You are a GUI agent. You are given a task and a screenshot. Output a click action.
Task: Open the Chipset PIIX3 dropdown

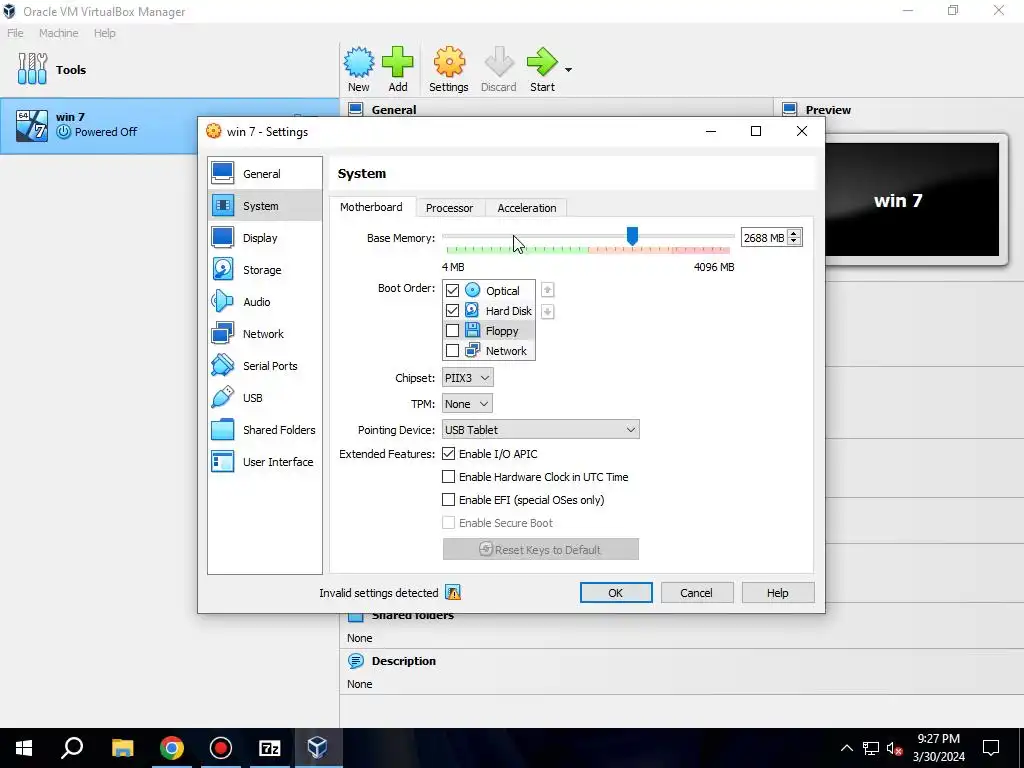coord(468,377)
